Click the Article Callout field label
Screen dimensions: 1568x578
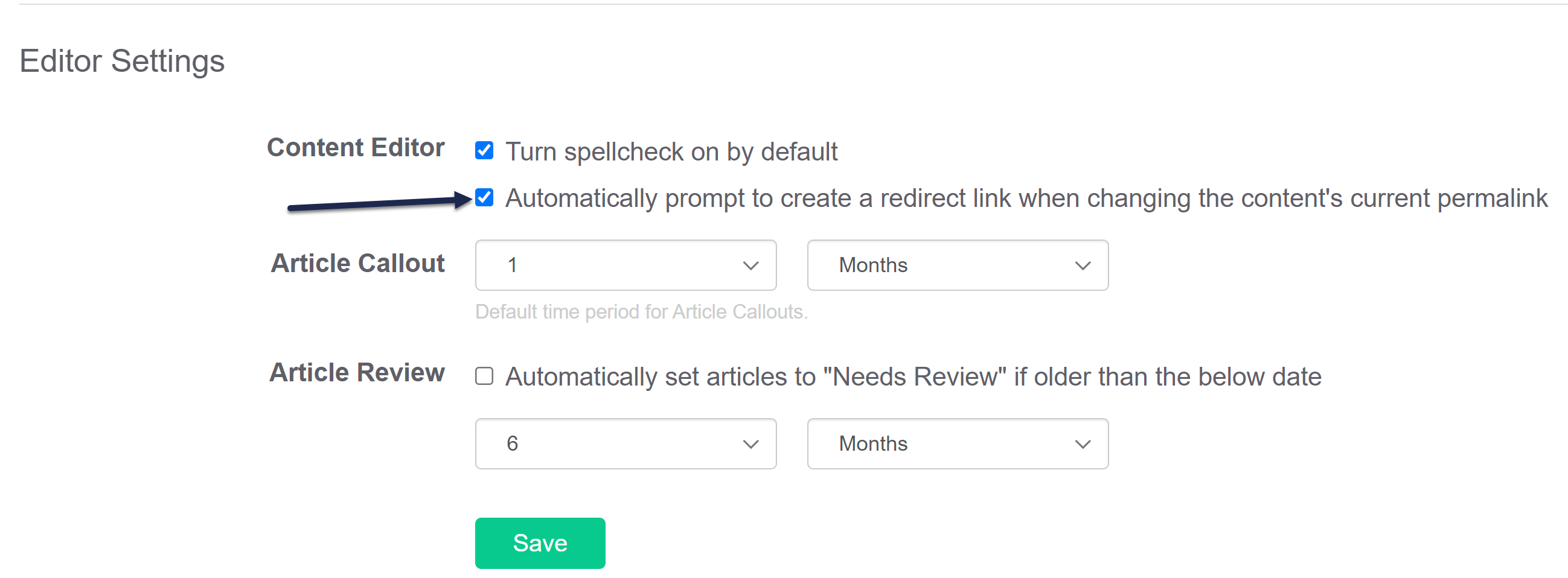tap(357, 264)
